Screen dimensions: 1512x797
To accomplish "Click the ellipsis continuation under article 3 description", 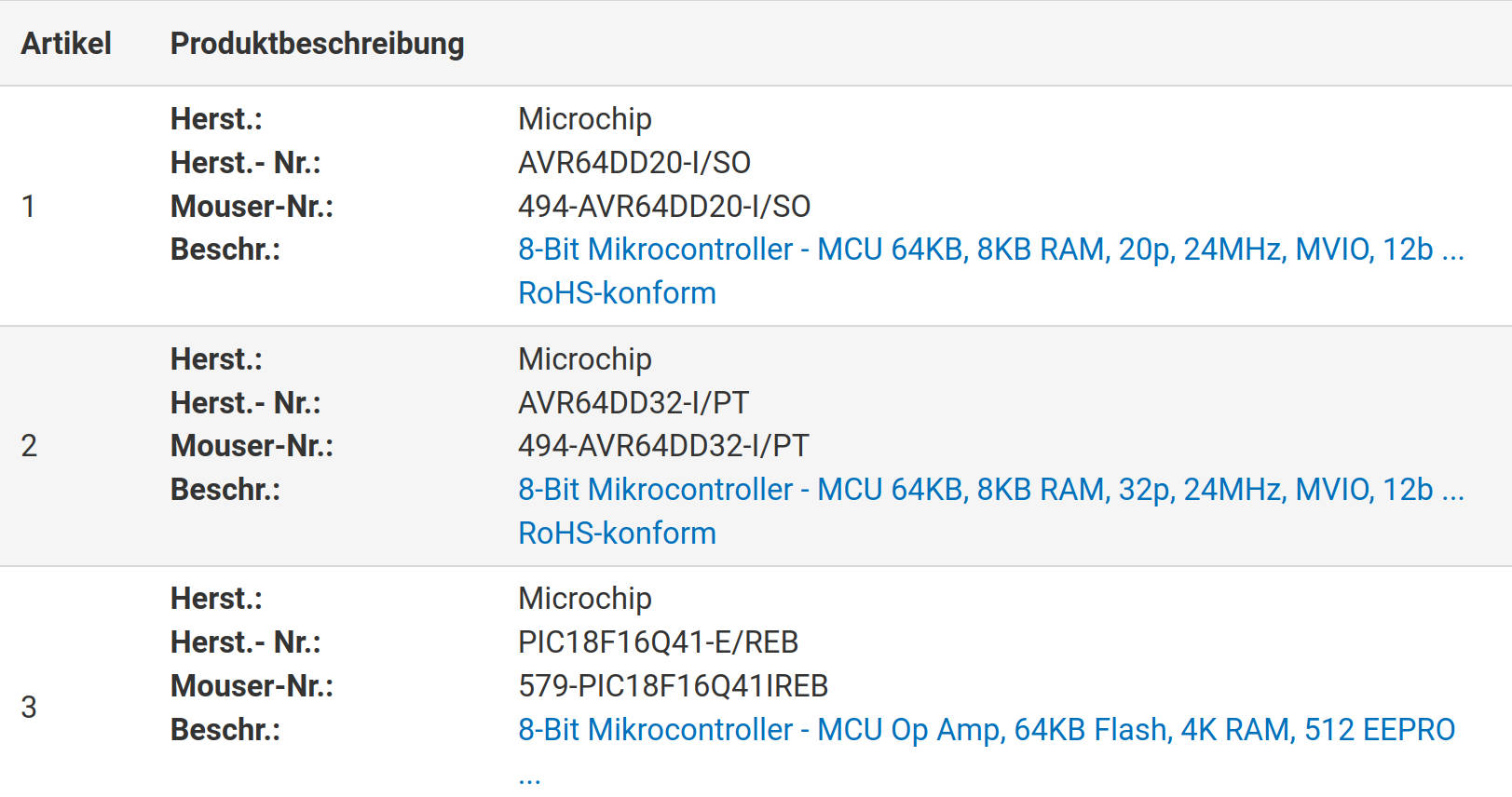I will [529, 778].
